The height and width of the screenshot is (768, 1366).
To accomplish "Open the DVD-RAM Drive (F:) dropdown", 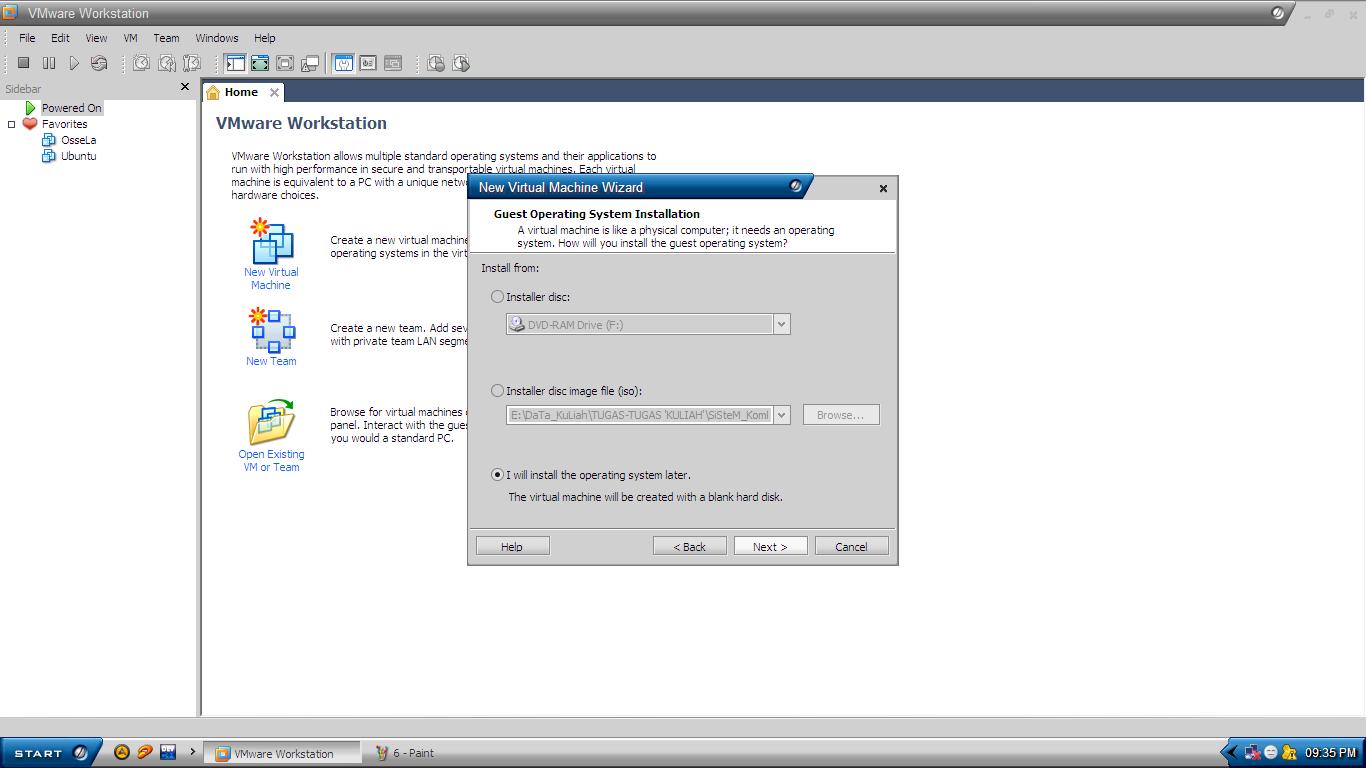I will (782, 324).
